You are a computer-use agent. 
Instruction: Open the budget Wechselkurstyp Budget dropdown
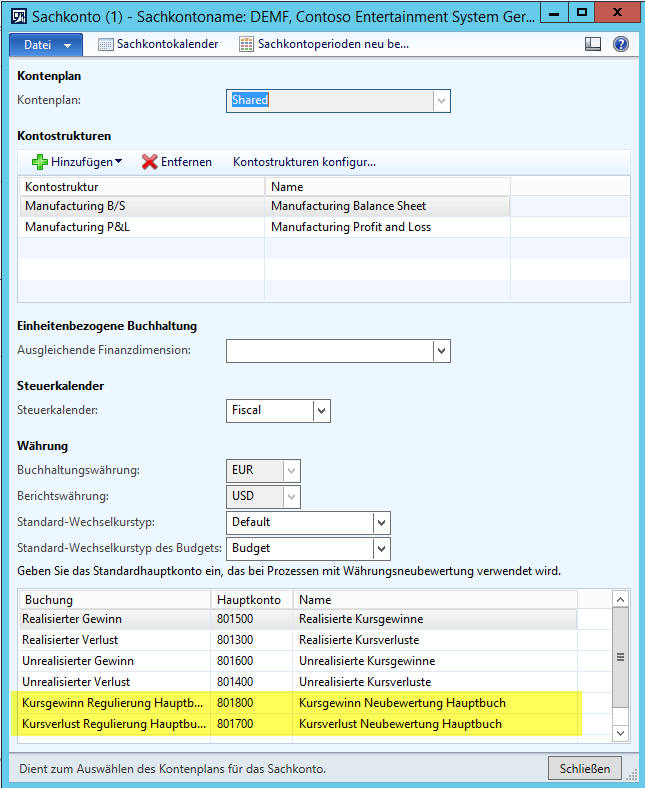381,548
